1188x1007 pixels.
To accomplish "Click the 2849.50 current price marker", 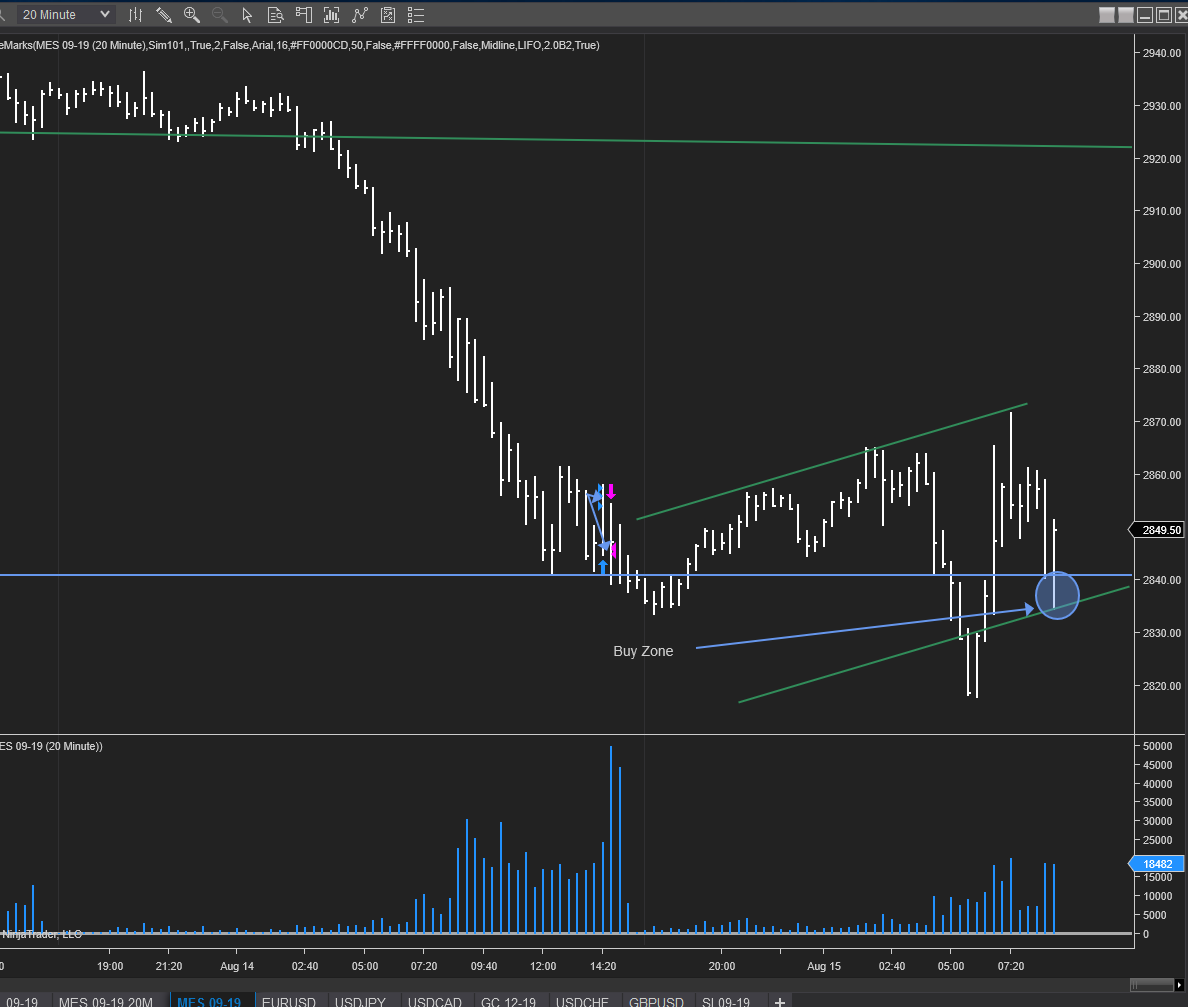I will [x=1157, y=530].
